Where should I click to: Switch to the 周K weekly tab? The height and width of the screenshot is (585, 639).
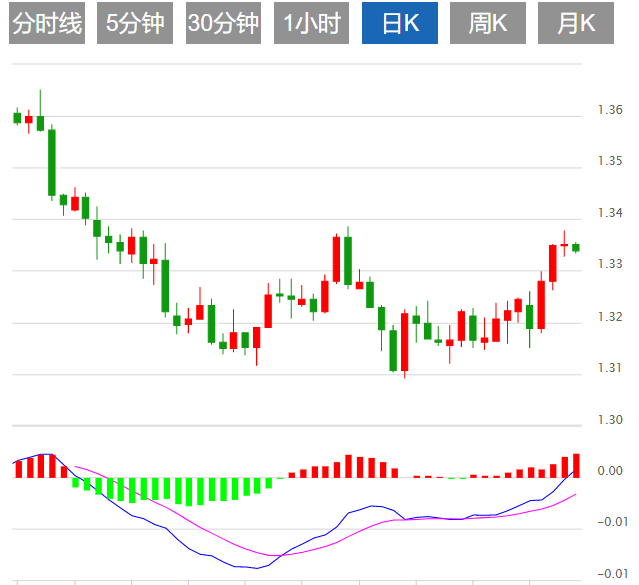point(489,24)
